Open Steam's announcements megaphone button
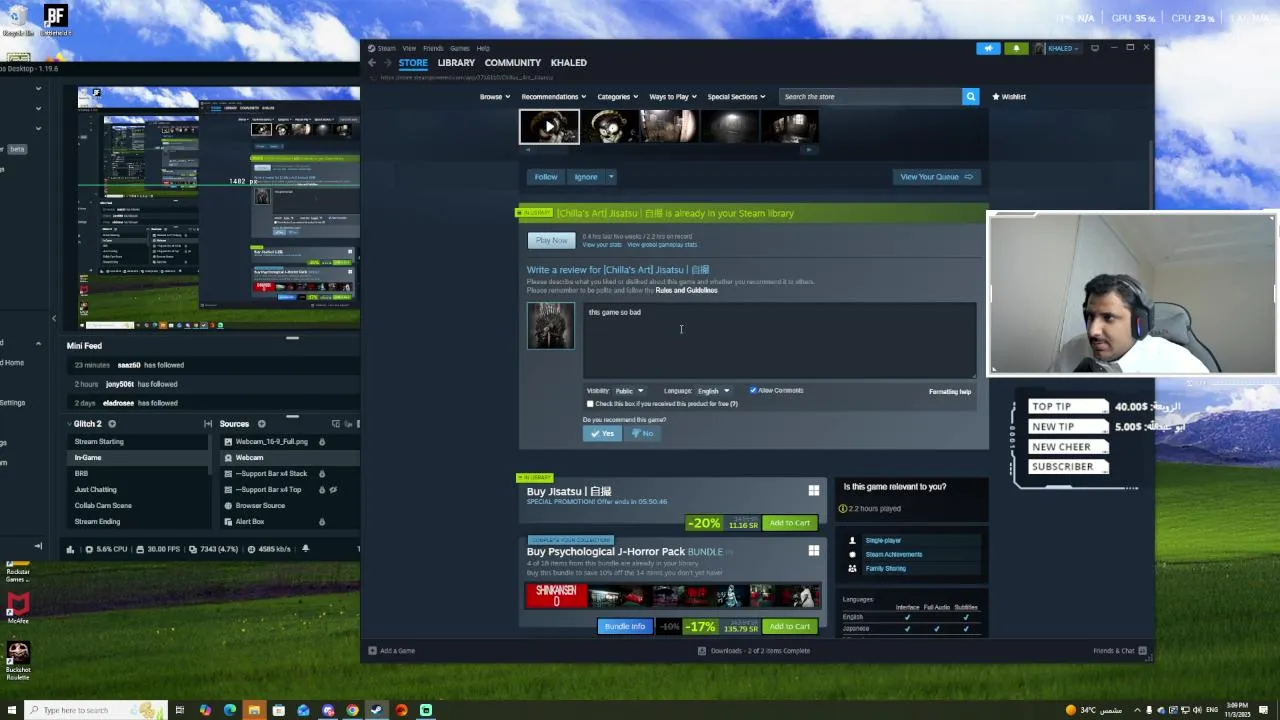 [x=988, y=48]
